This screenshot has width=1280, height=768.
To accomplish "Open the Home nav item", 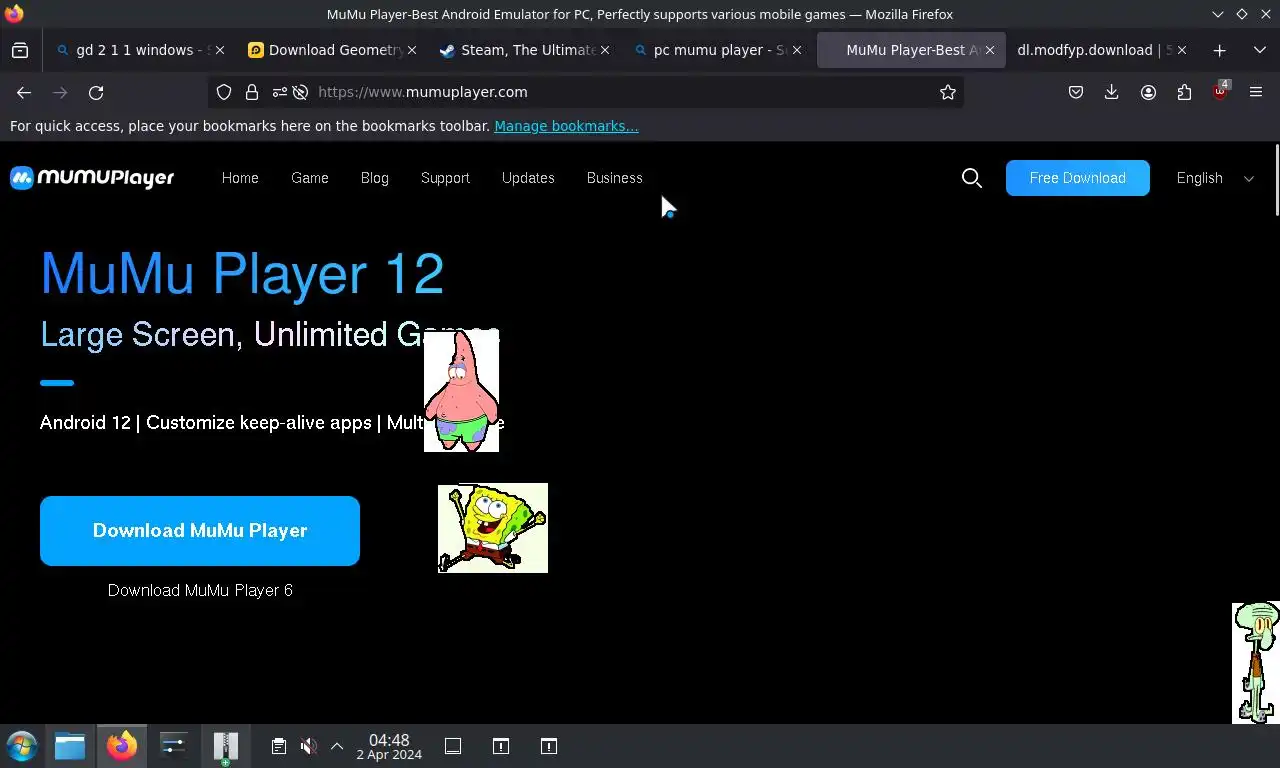I will tap(240, 178).
